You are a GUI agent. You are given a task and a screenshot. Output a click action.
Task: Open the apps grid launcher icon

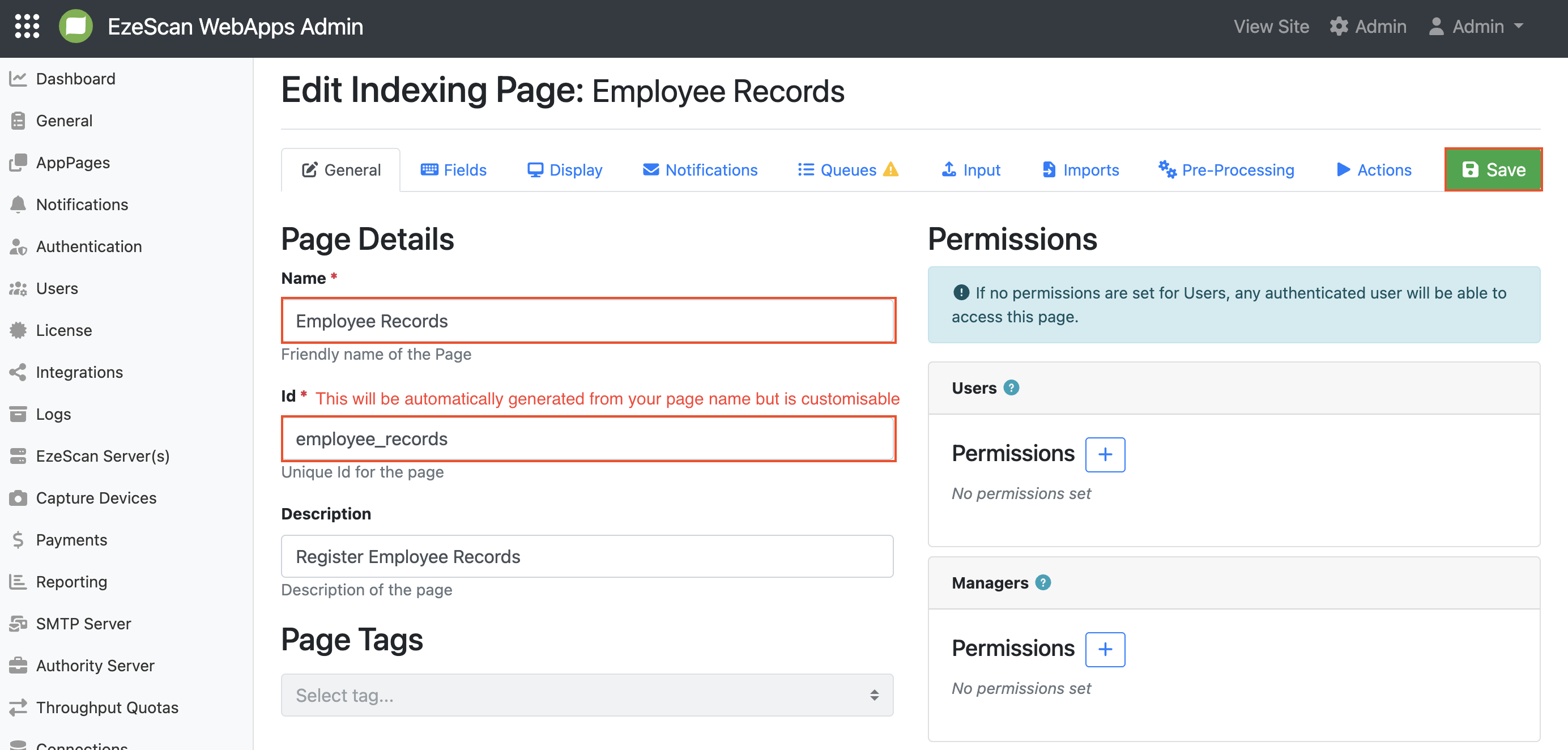point(27,26)
